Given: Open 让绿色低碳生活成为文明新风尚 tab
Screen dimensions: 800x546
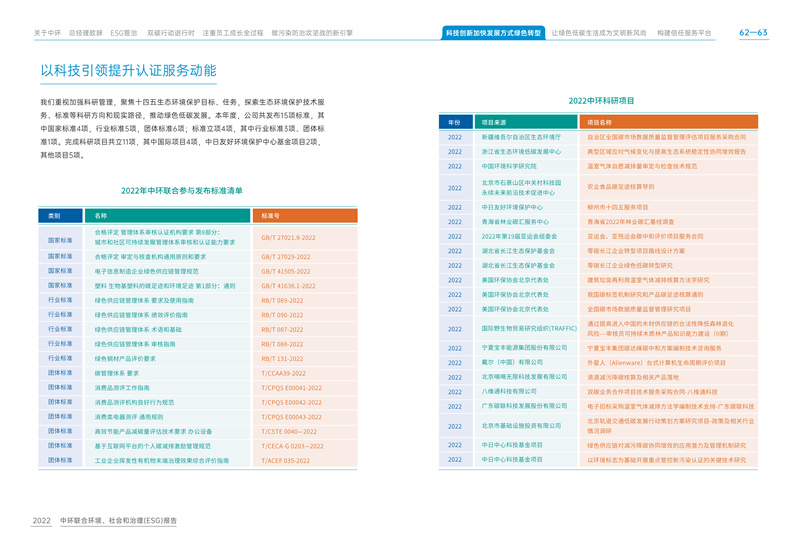Looking at the screenshot, I should point(598,33).
